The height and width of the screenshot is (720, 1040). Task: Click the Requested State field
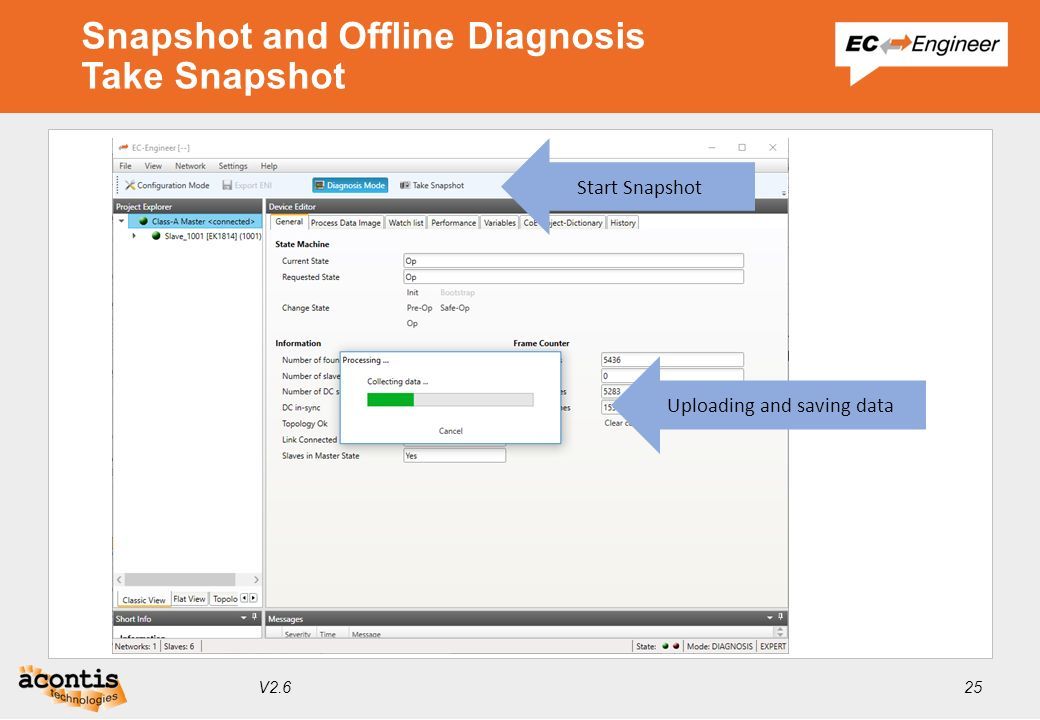pos(574,276)
